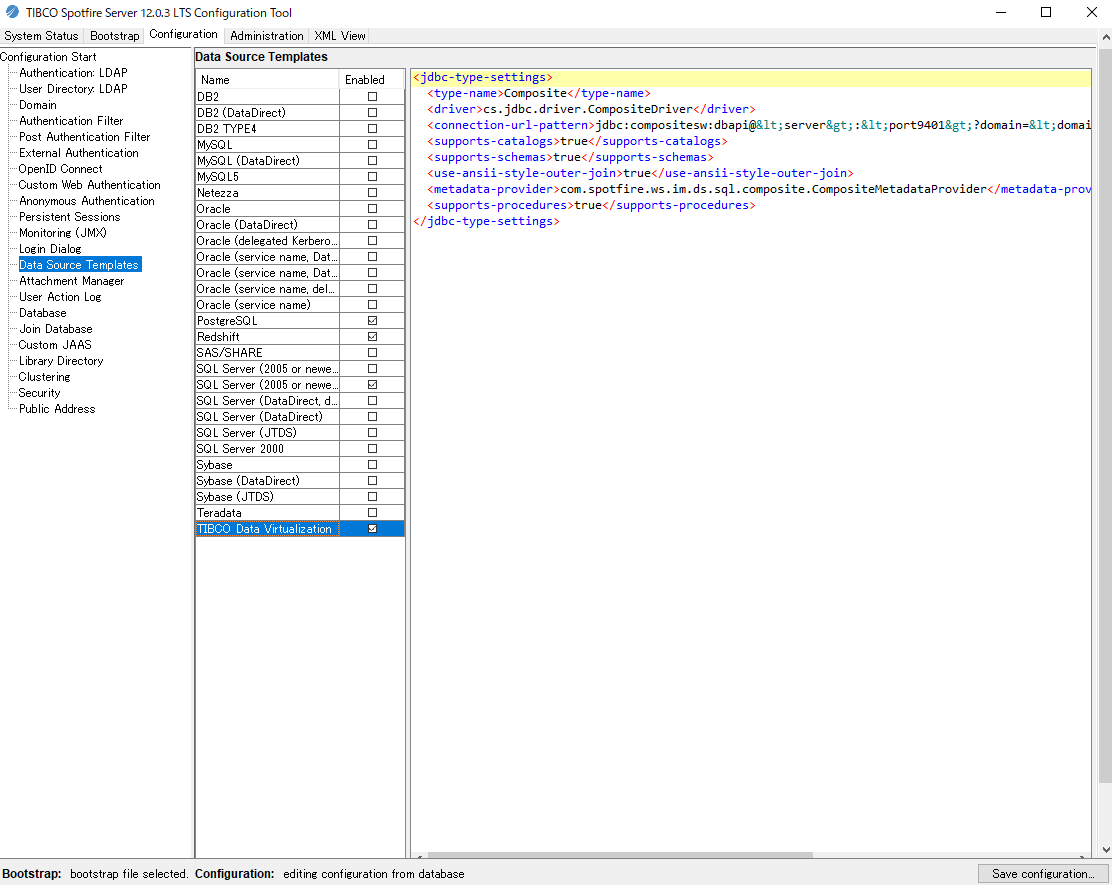
Task: Click the vertical scrollbar down arrow
Action: coord(1106,850)
